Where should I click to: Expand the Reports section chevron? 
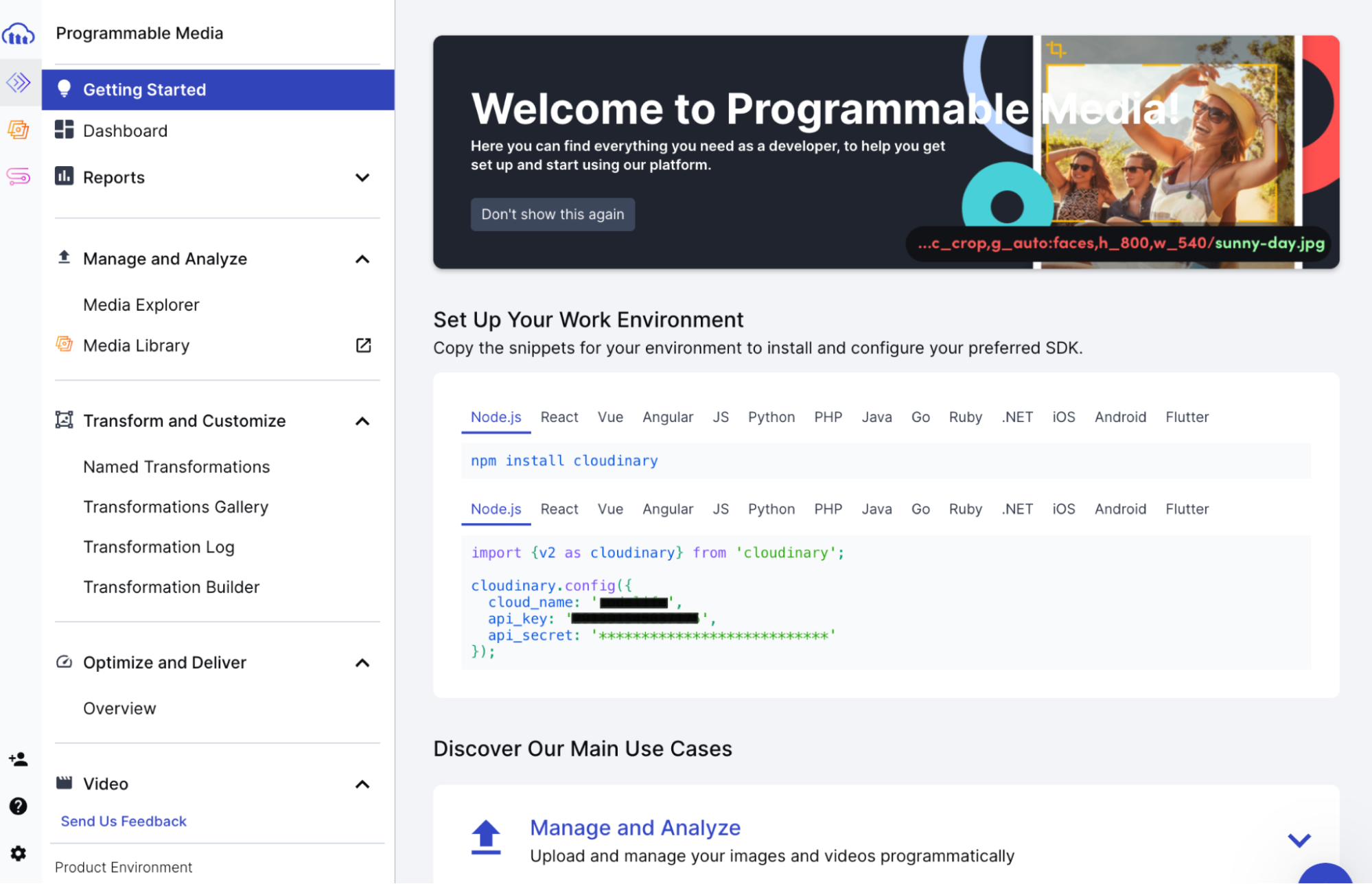point(362,178)
